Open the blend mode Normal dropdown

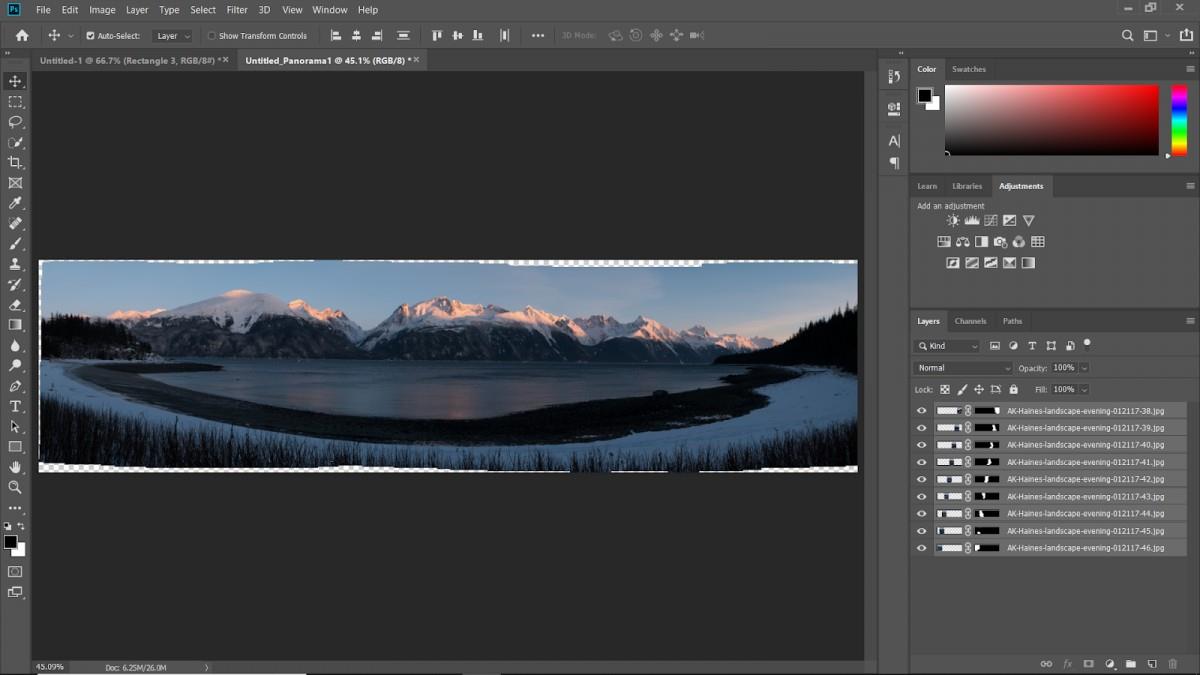(x=964, y=368)
